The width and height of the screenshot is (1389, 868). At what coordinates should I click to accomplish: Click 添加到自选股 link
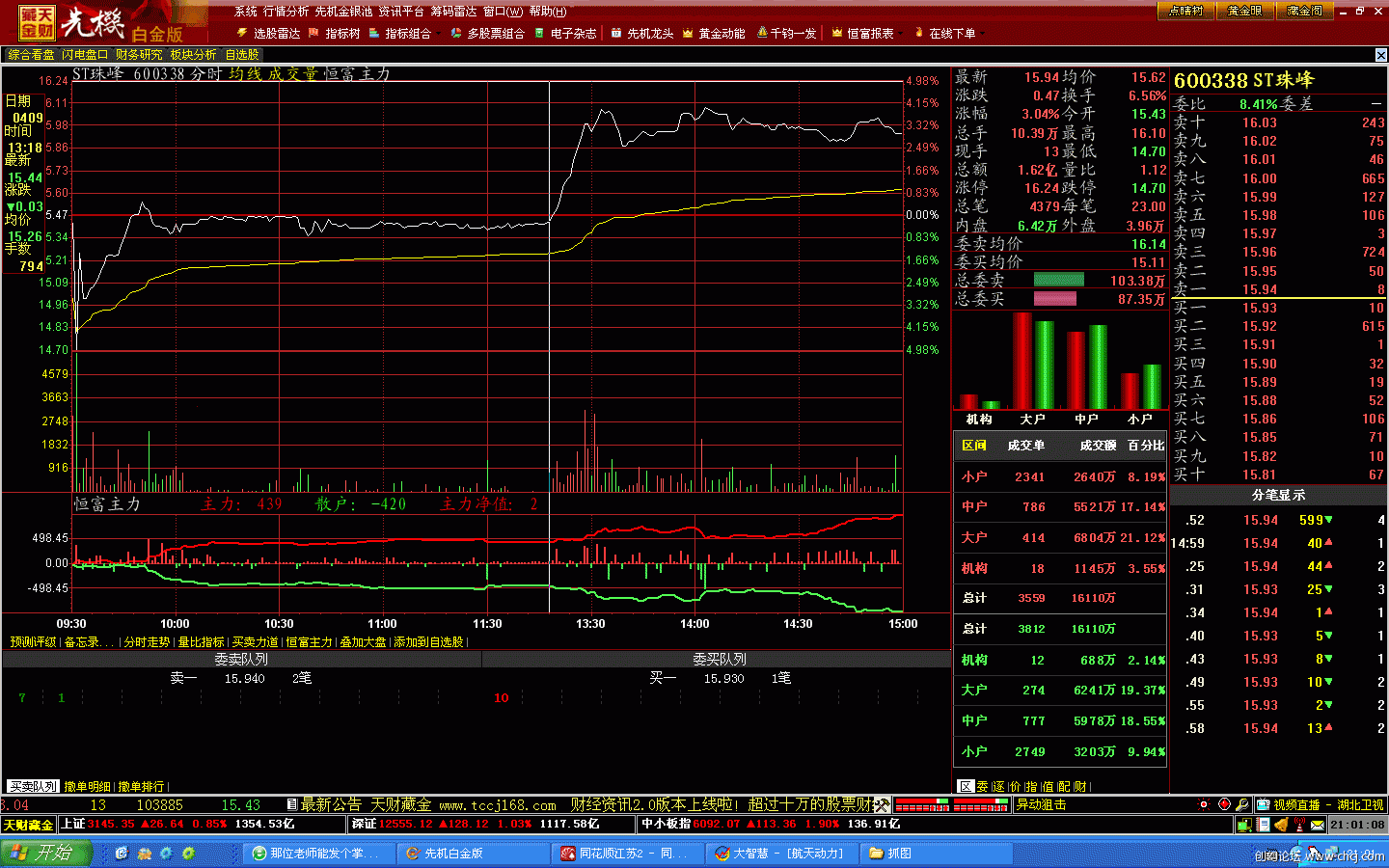pyautogui.click(x=428, y=642)
